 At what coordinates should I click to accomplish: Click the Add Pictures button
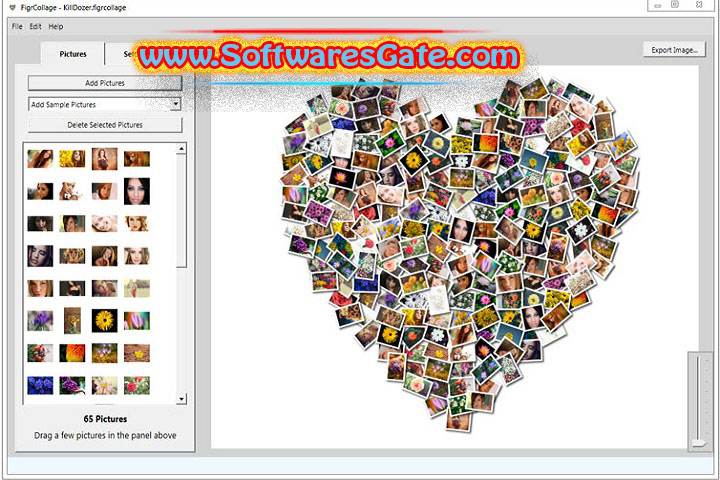[105, 83]
